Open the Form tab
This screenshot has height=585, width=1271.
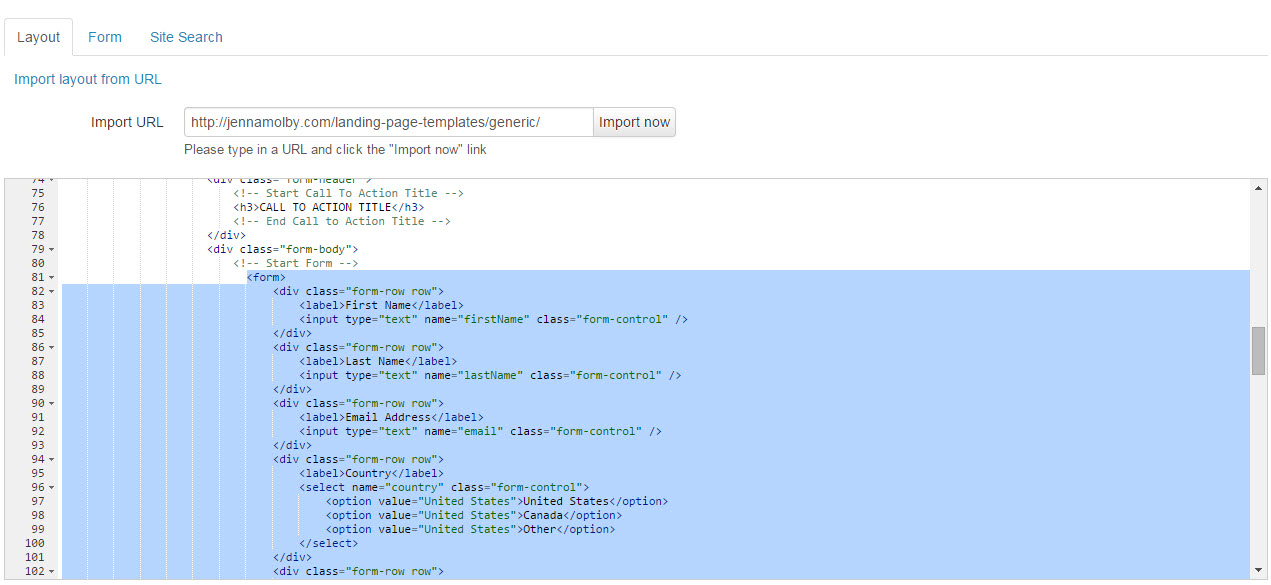pyautogui.click(x=105, y=37)
